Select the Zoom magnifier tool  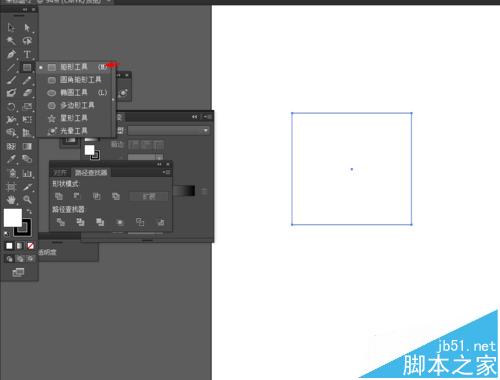pyautogui.click(x=27, y=200)
